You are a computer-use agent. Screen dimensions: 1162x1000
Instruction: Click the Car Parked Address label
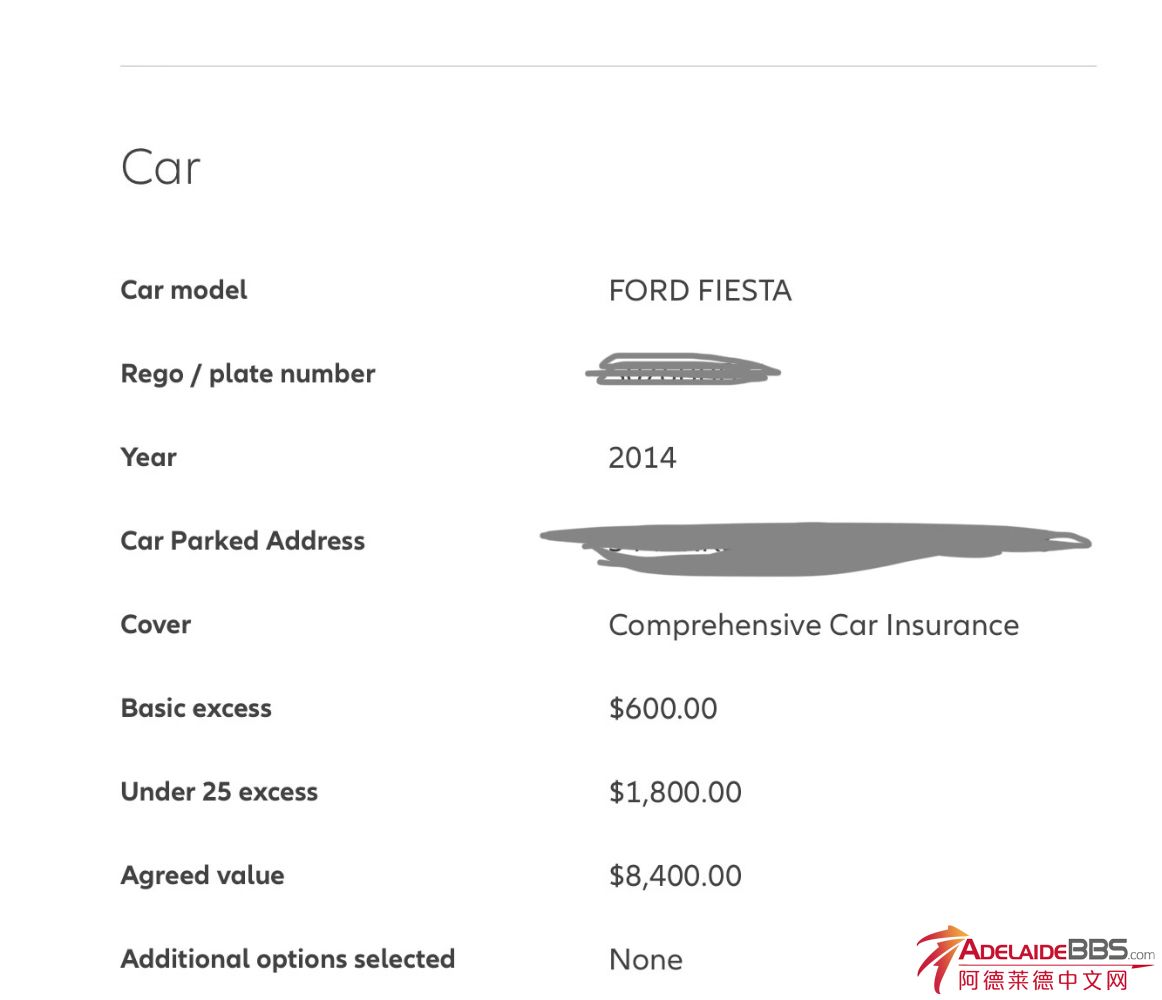(242, 541)
